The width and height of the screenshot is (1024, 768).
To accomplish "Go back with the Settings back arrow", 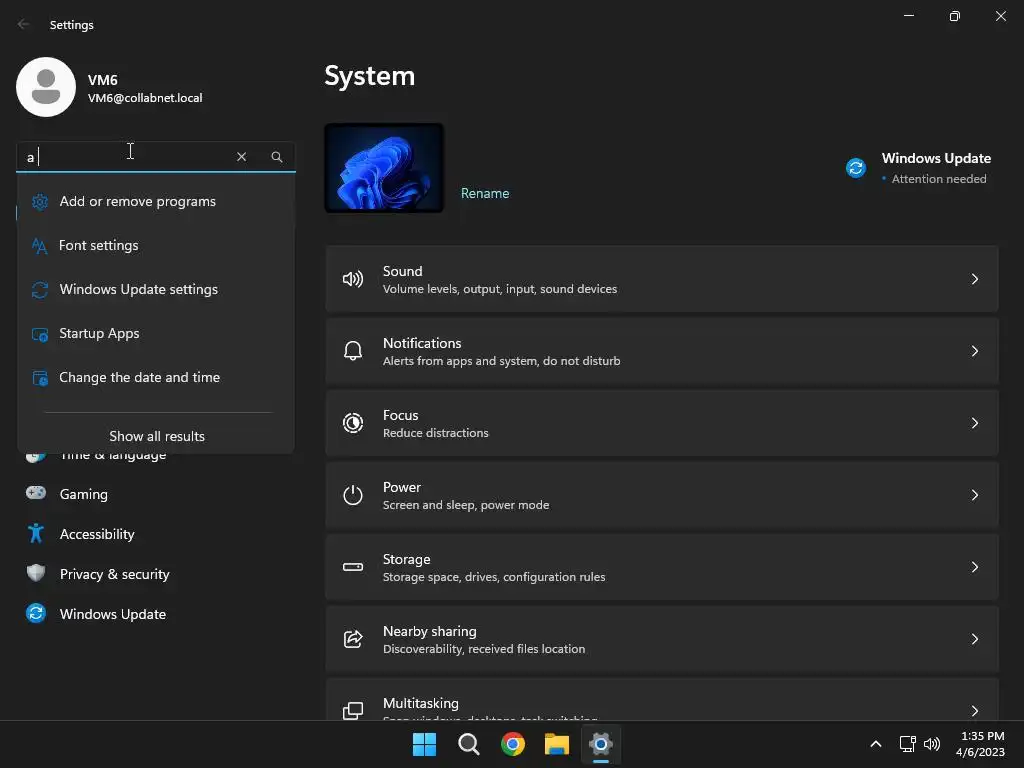I will (24, 24).
